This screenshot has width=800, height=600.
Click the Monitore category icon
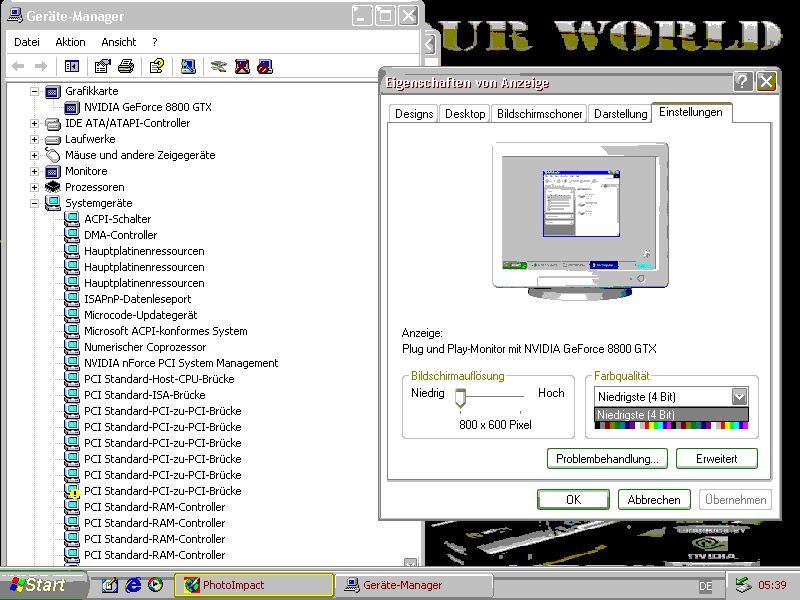pyautogui.click(x=53, y=171)
